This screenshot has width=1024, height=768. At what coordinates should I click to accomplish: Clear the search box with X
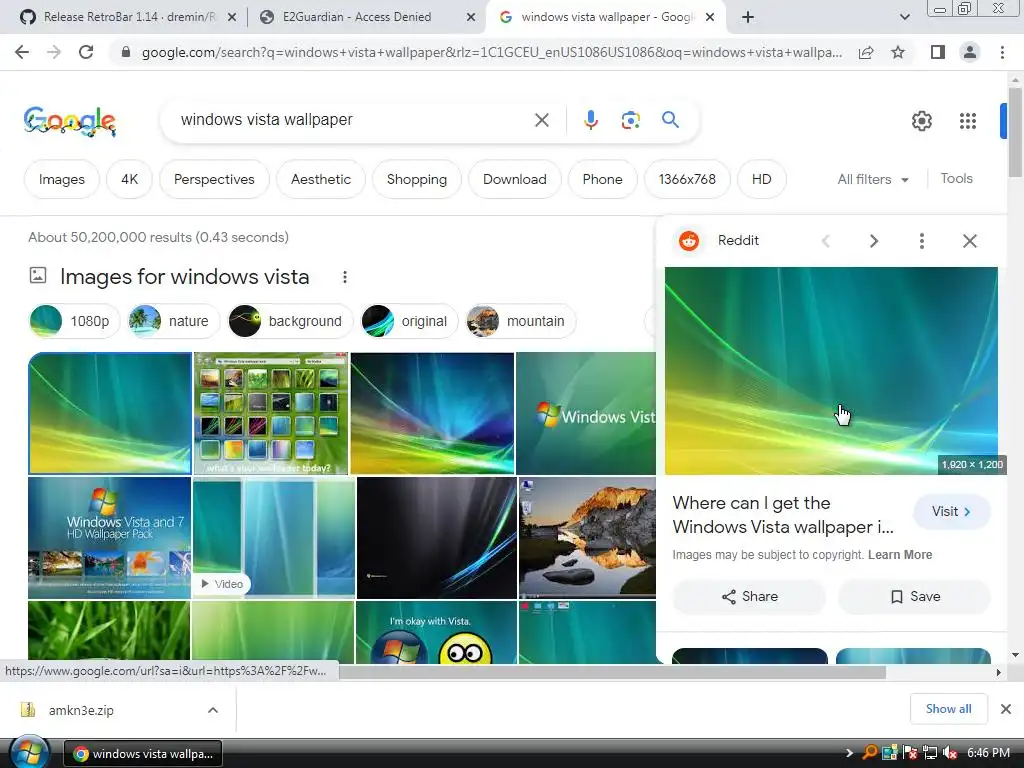pos(541,120)
